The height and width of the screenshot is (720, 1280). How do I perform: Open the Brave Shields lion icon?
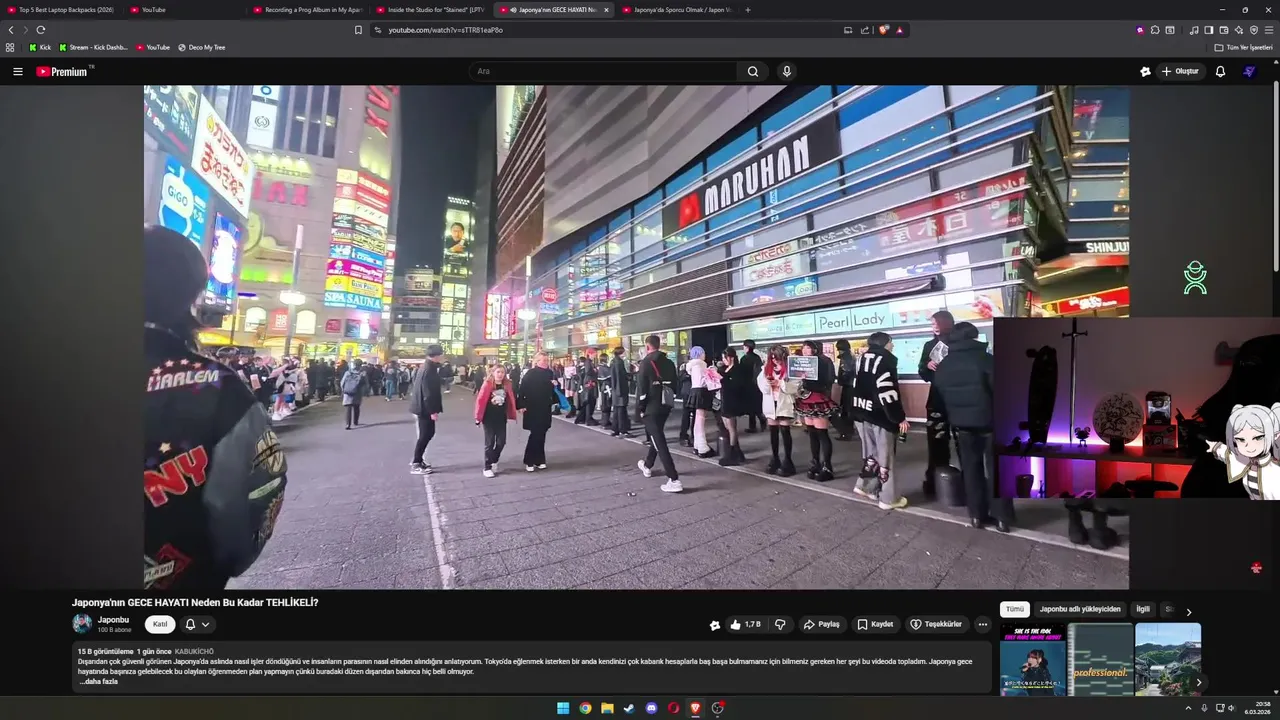pos(884,30)
